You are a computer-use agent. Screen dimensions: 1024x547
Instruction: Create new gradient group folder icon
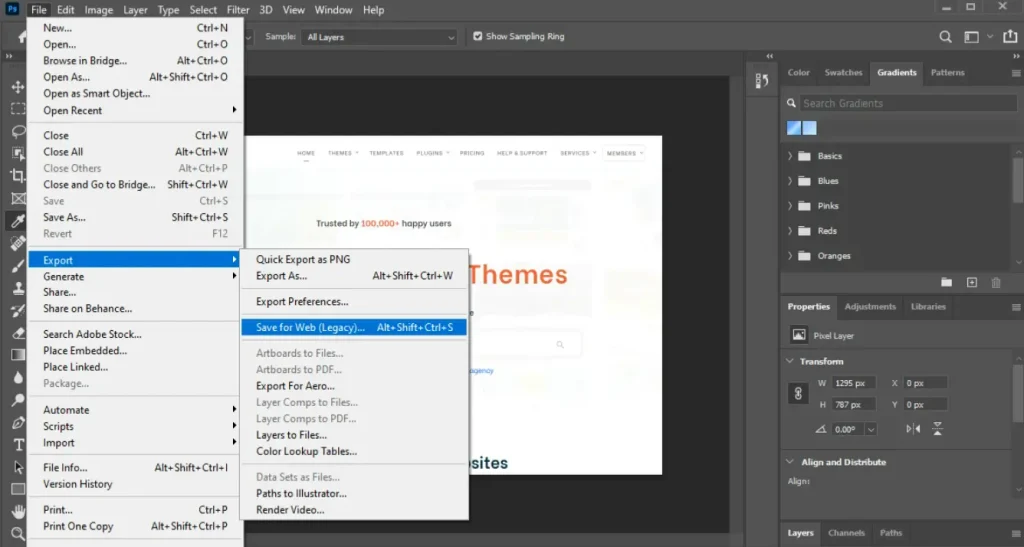(x=946, y=283)
